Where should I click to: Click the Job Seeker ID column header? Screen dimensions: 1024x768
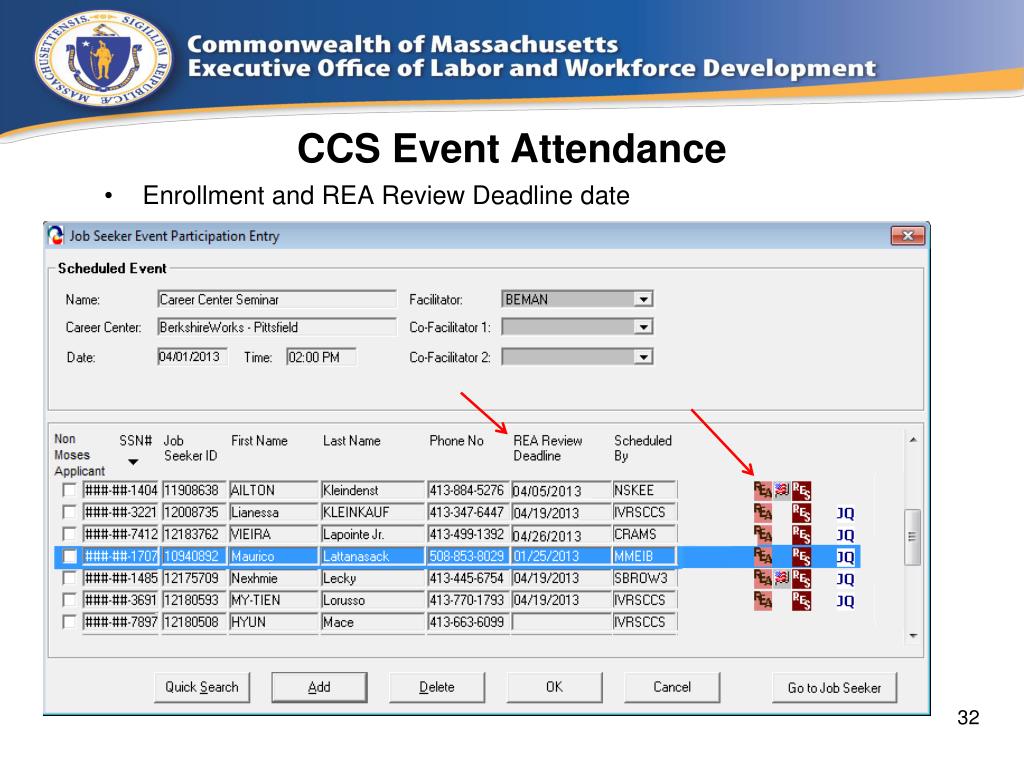pyautogui.click(x=190, y=448)
